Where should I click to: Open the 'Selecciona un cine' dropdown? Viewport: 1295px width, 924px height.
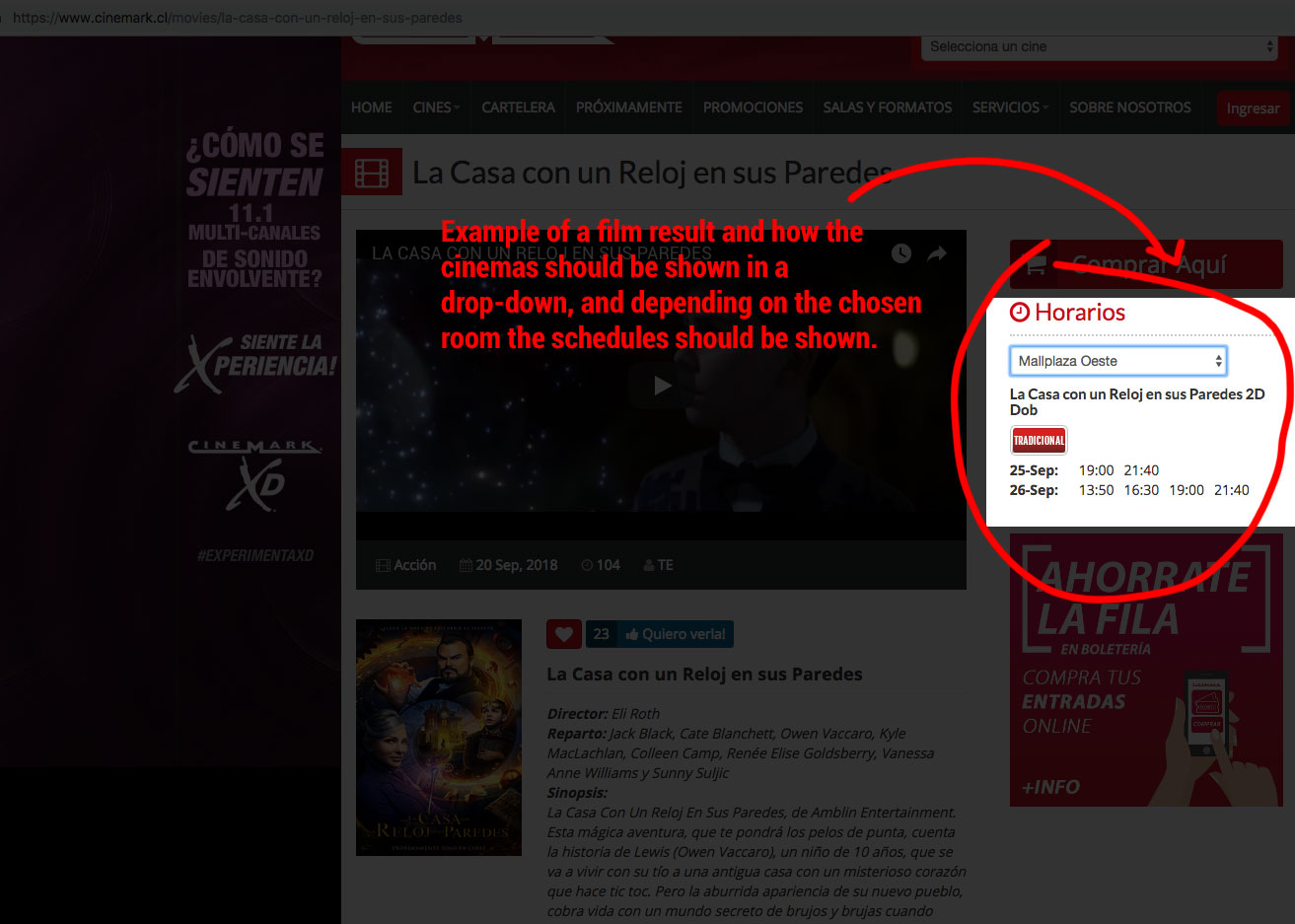1100,46
